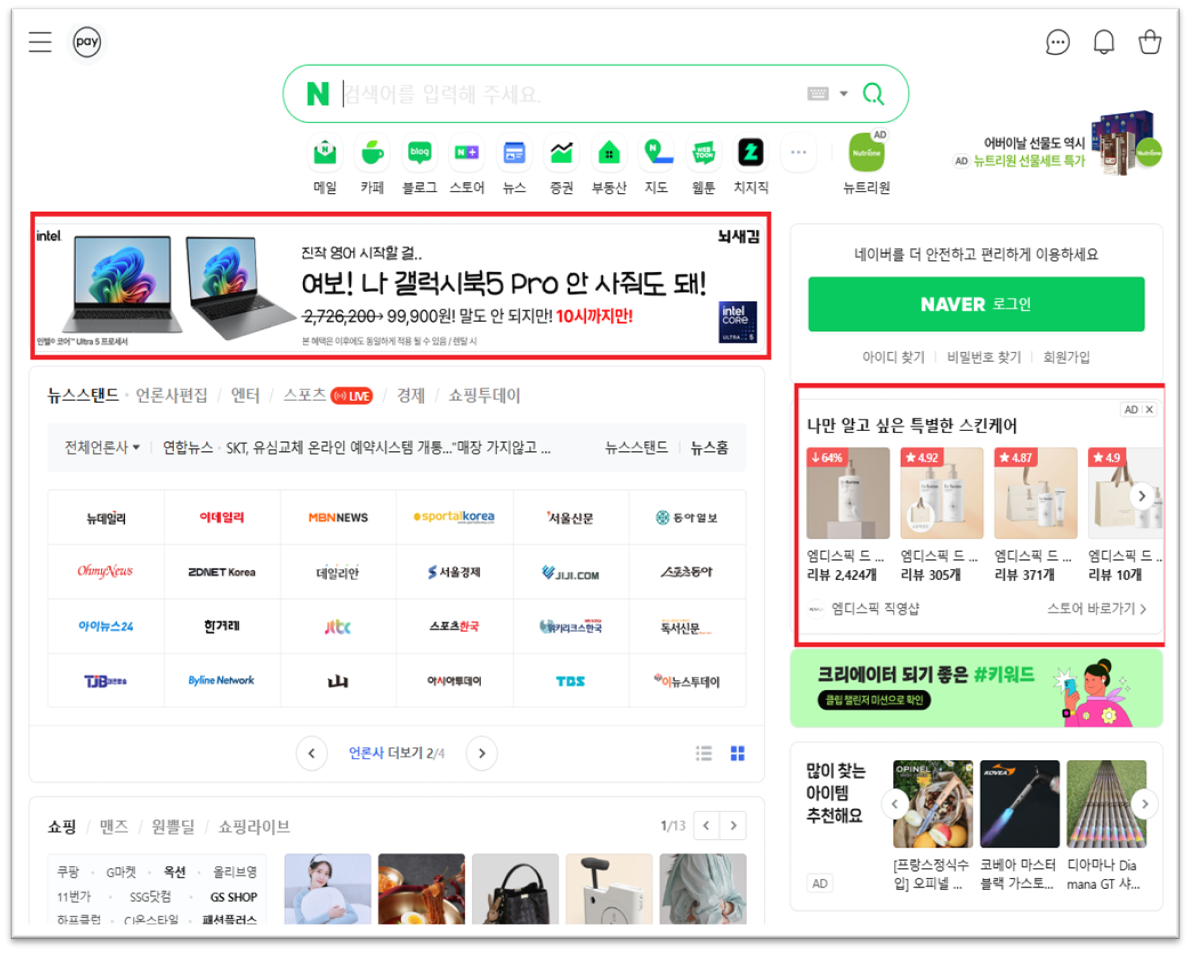Go to previous newsstand page

coord(311,753)
